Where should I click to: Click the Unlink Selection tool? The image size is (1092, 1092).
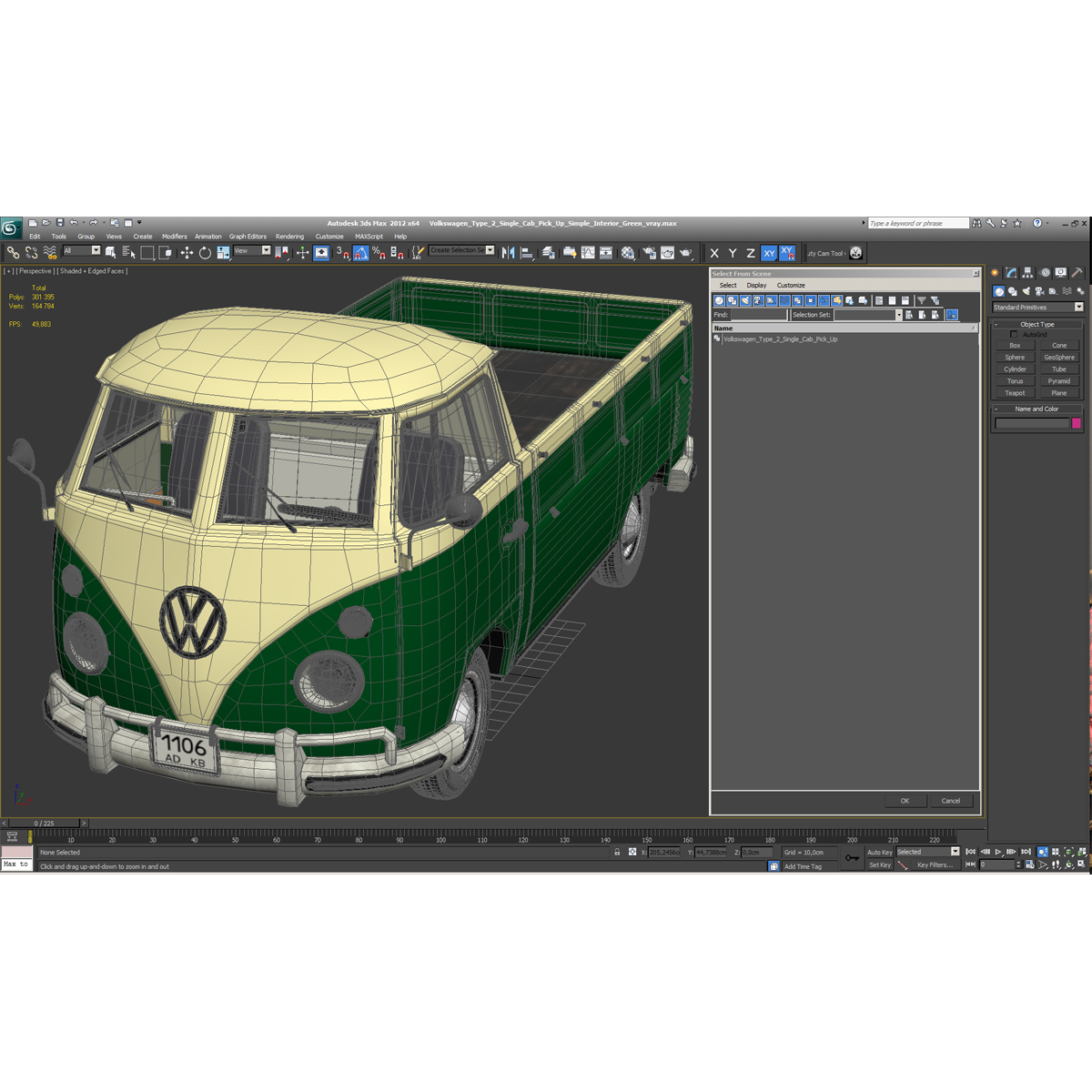point(31,252)
